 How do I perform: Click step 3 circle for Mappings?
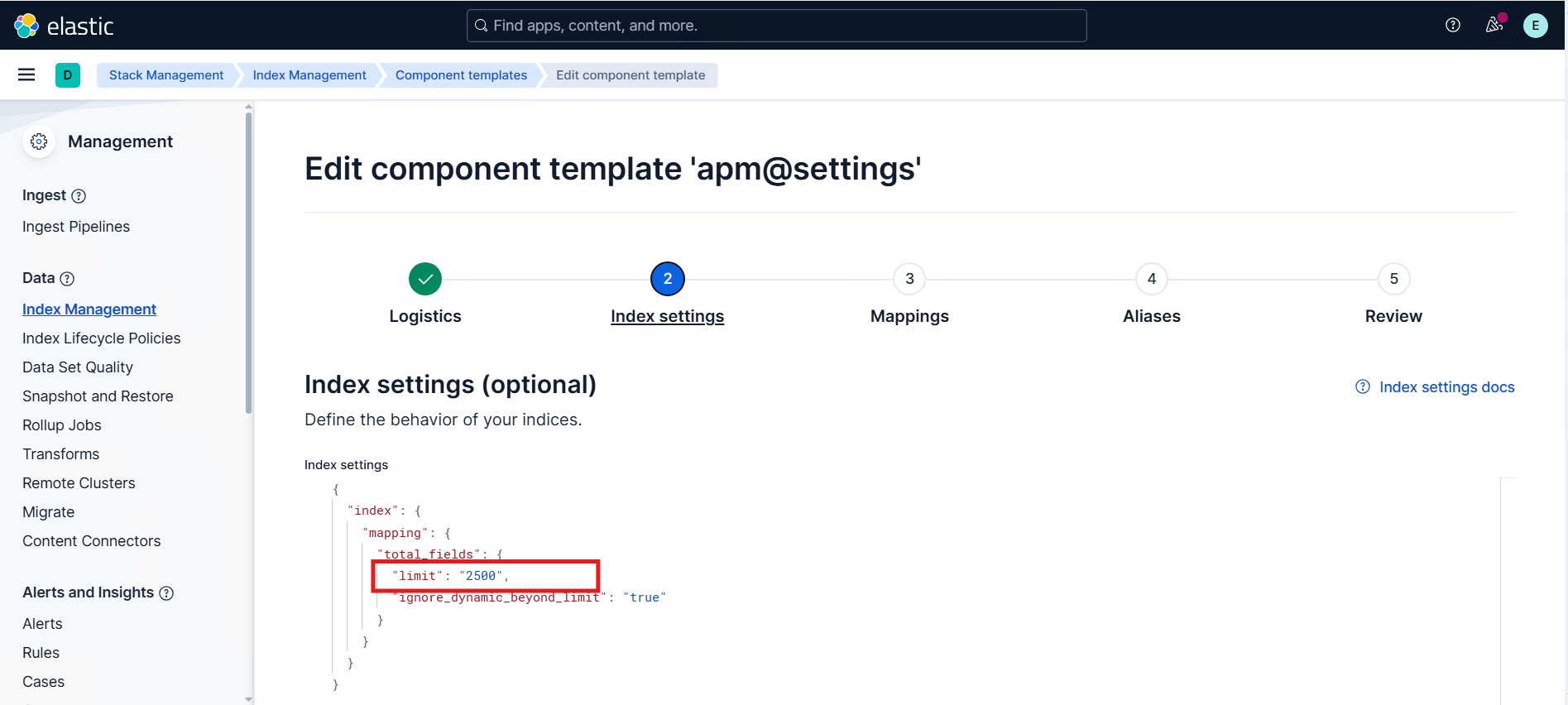coord(909,279)
